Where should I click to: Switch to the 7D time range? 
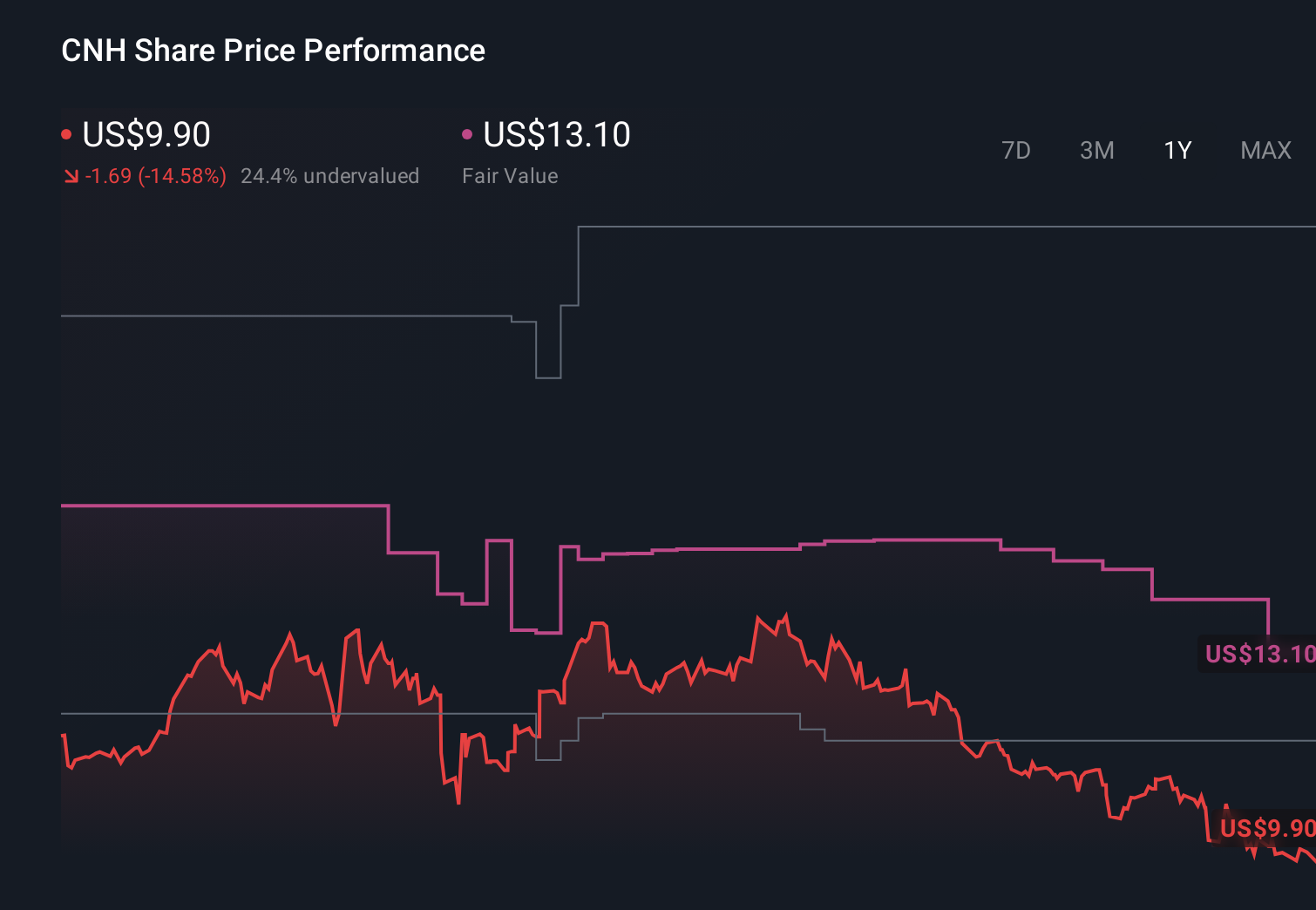coord(1016,150)
